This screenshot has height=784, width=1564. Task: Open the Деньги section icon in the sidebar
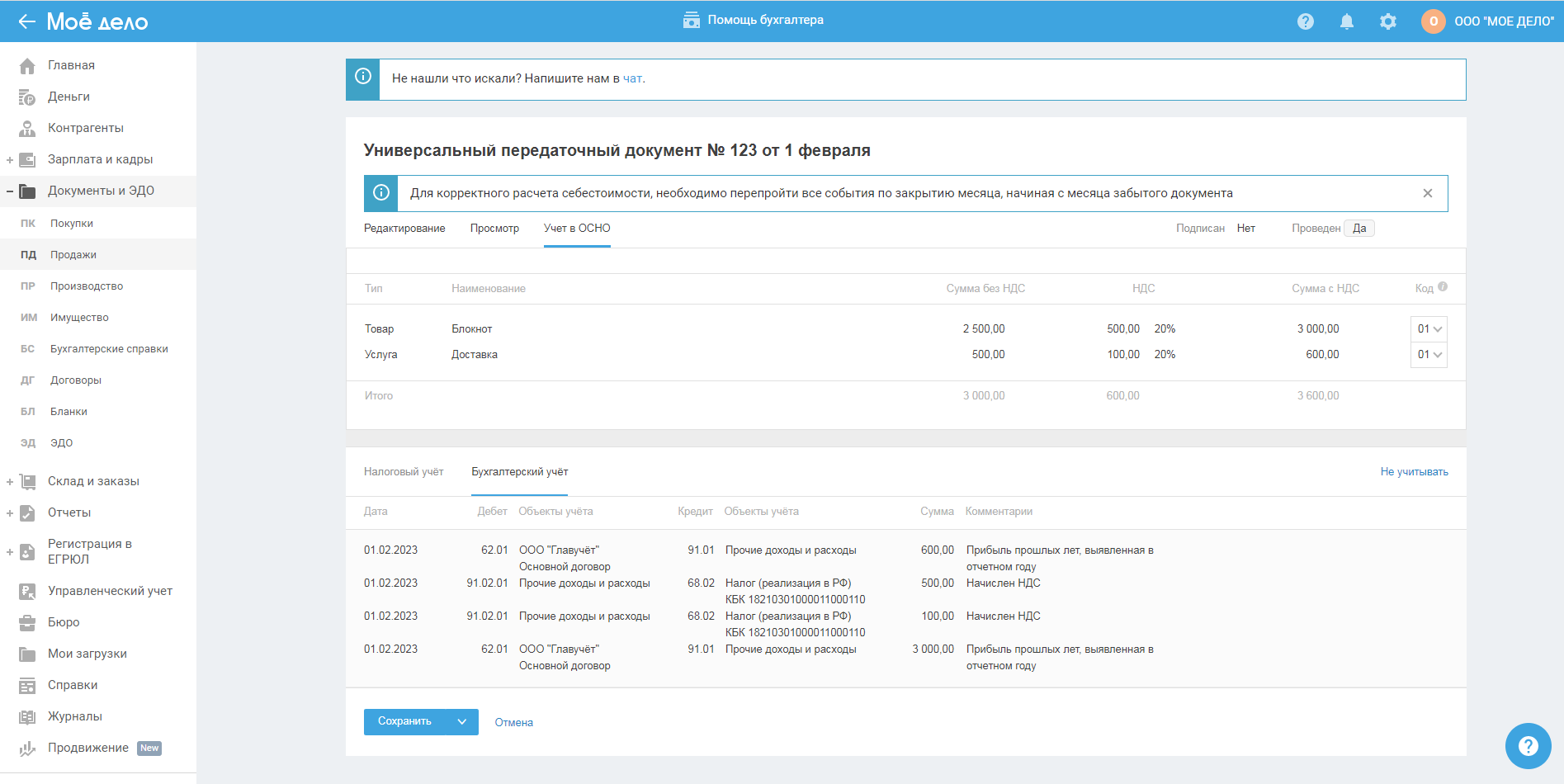tap(27, 97)
